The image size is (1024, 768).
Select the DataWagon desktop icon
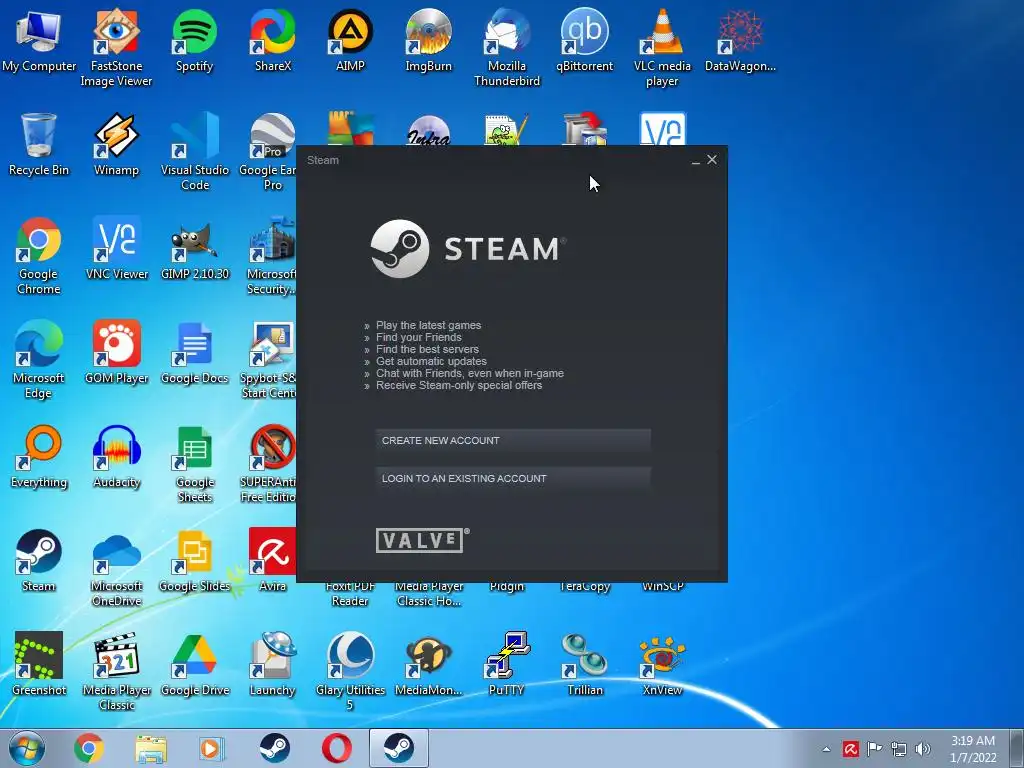point(741,40)
